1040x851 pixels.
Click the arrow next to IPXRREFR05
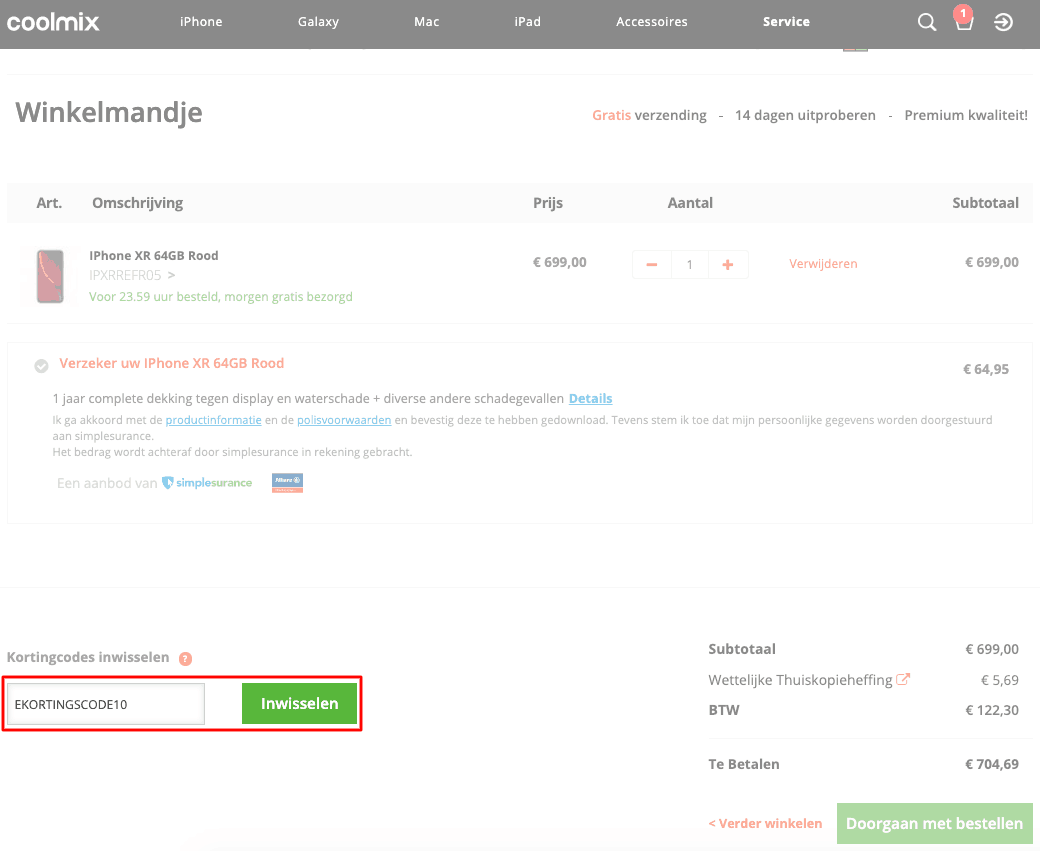[x=171, y=275]
